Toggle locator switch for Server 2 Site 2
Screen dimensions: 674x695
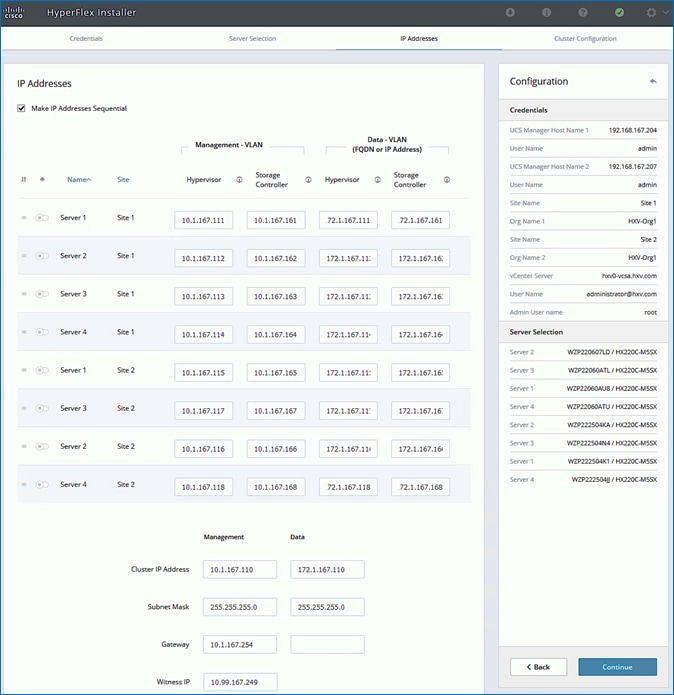pos(42,446)
